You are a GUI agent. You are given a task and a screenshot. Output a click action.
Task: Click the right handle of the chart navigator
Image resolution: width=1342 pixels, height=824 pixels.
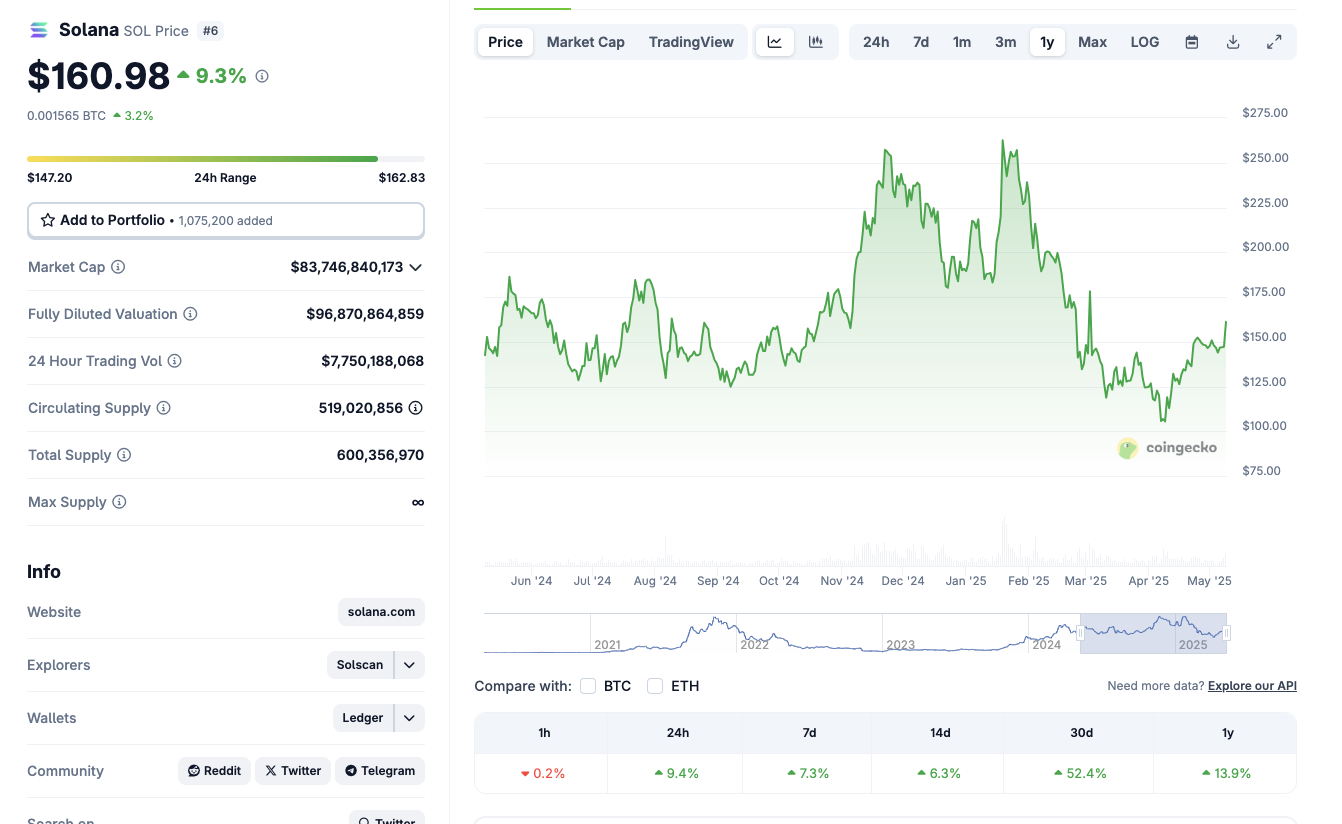click(1227, 633)
